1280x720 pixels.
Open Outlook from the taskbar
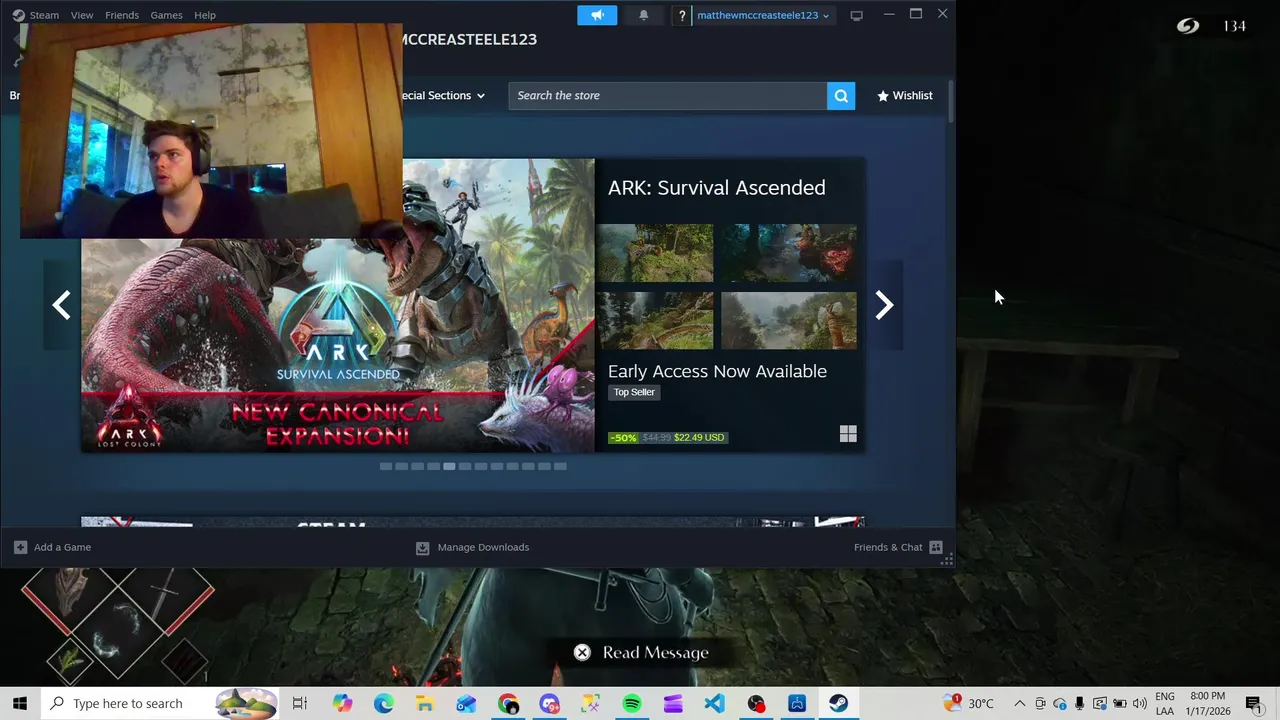pyautogui.click(x=466, y=703)
